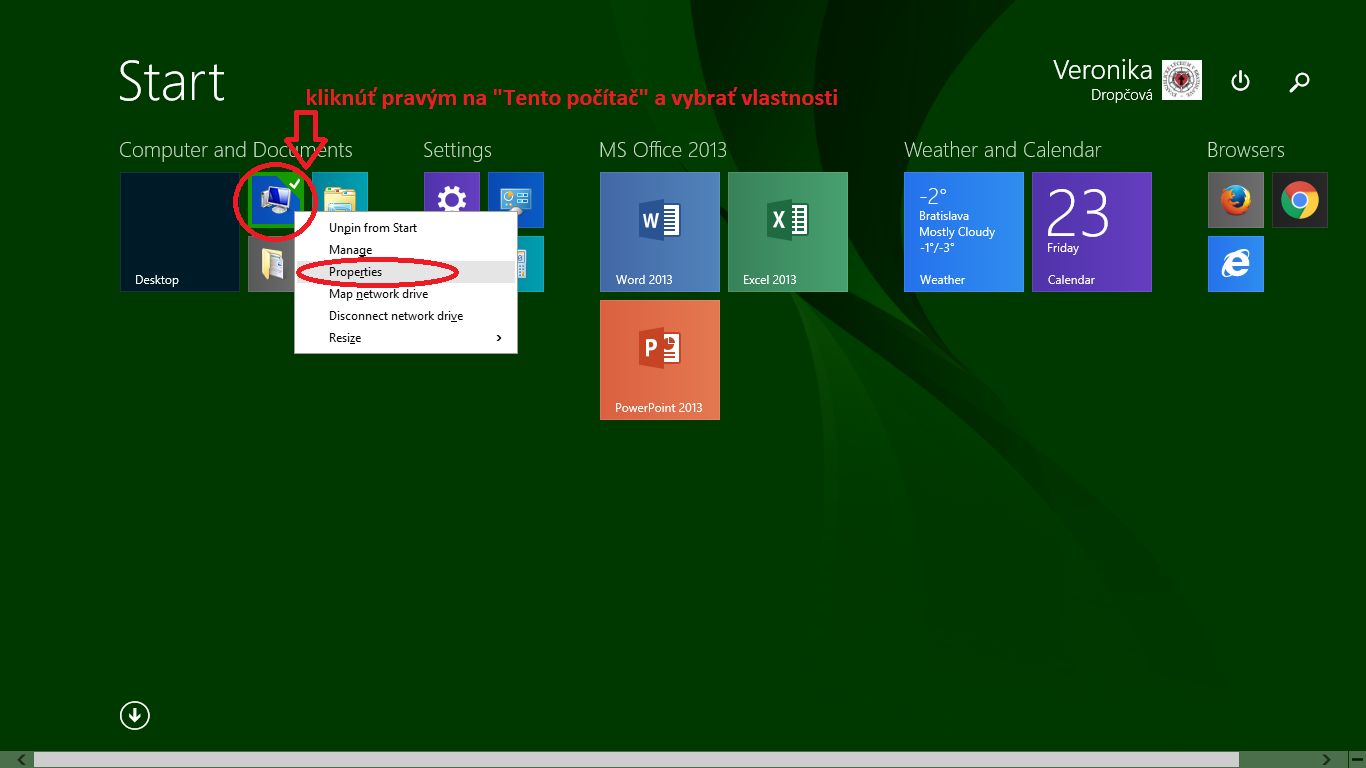Open the PC settings gear tile
Screen dimensions: 1366x768
click(451, 199)
